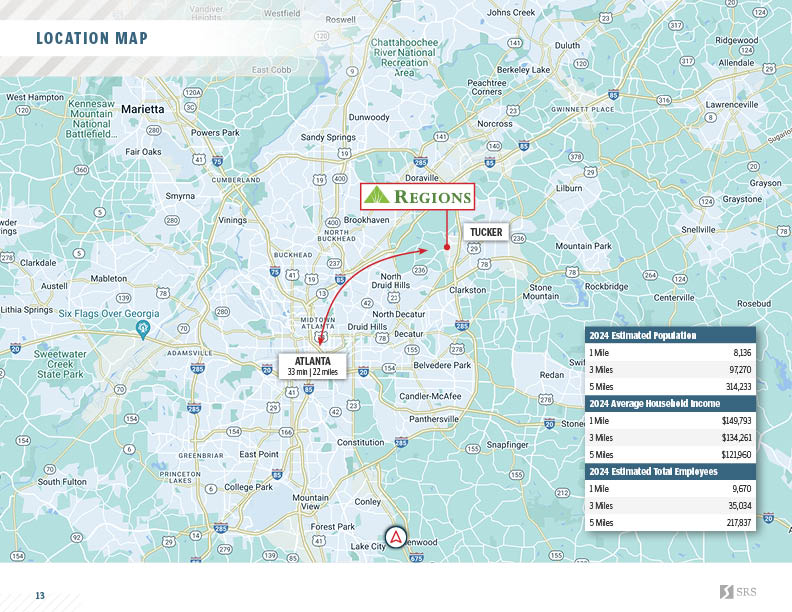
Task: Click the route 166 highway shield
Action: point(286,432)
